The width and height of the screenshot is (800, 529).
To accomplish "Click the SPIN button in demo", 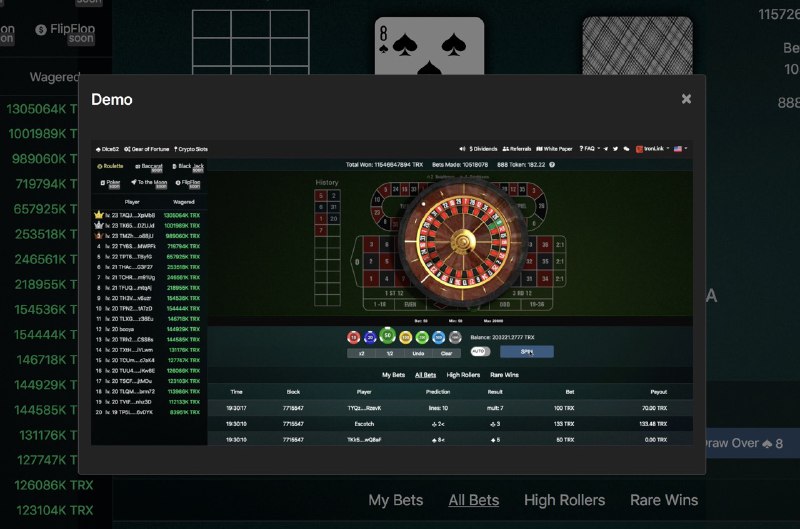I will coord(527,351).
